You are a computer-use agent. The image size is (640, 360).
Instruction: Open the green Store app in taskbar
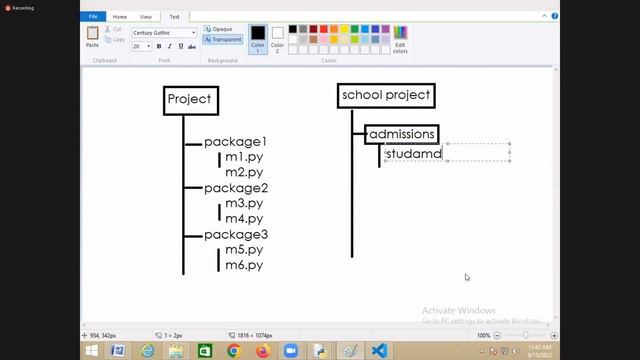point(205,351)
